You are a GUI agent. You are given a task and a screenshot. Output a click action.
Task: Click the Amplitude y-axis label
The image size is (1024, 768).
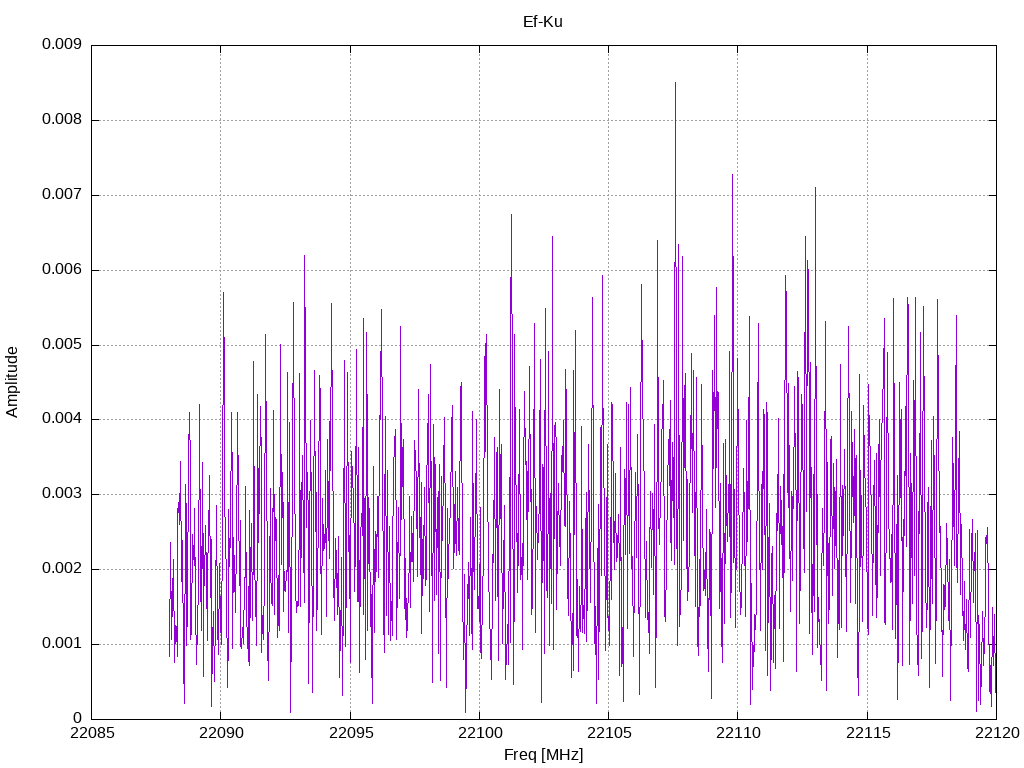pos(12,382)
